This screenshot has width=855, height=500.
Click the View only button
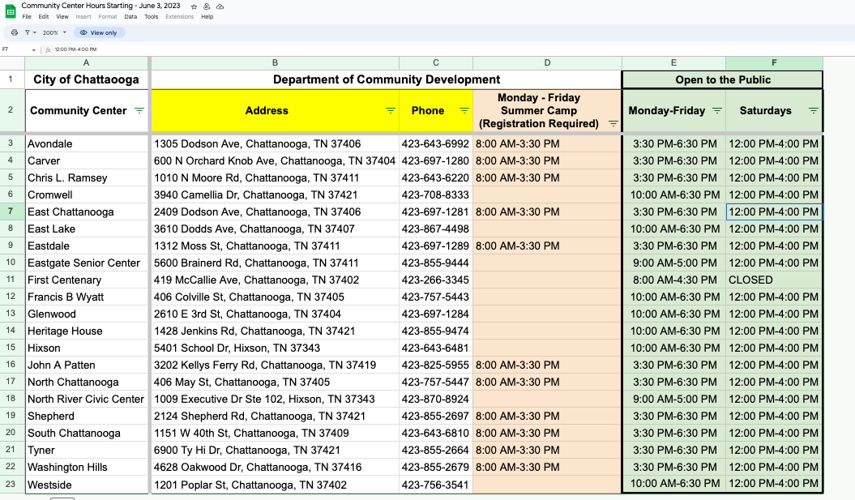coord(98,33)
